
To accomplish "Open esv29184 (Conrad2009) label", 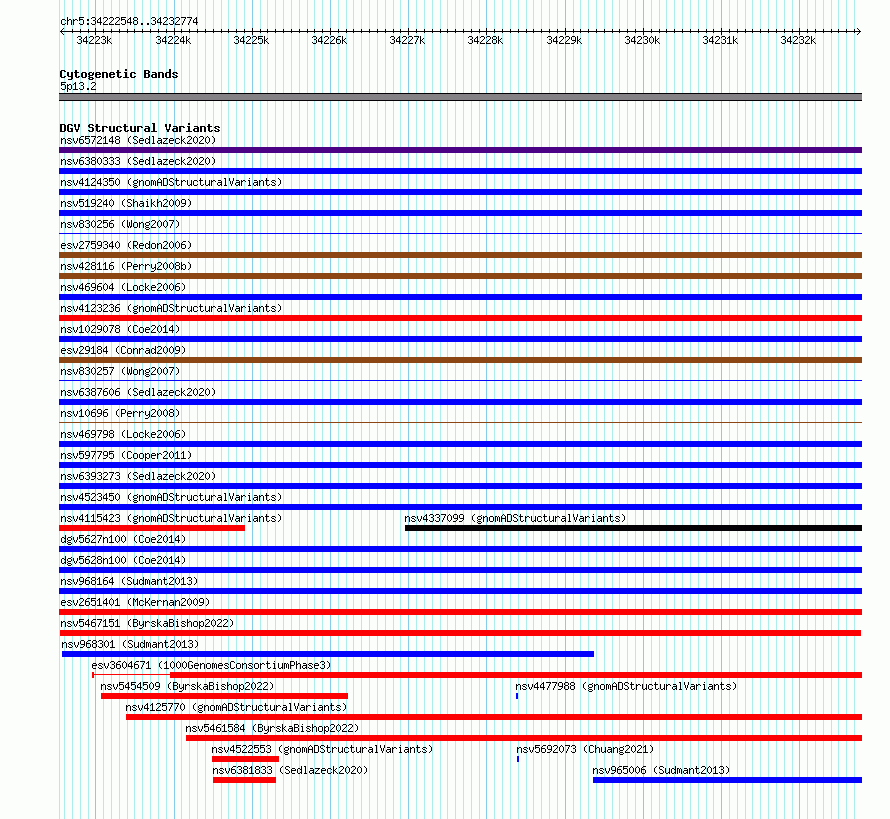I will (x=123, y=350).
